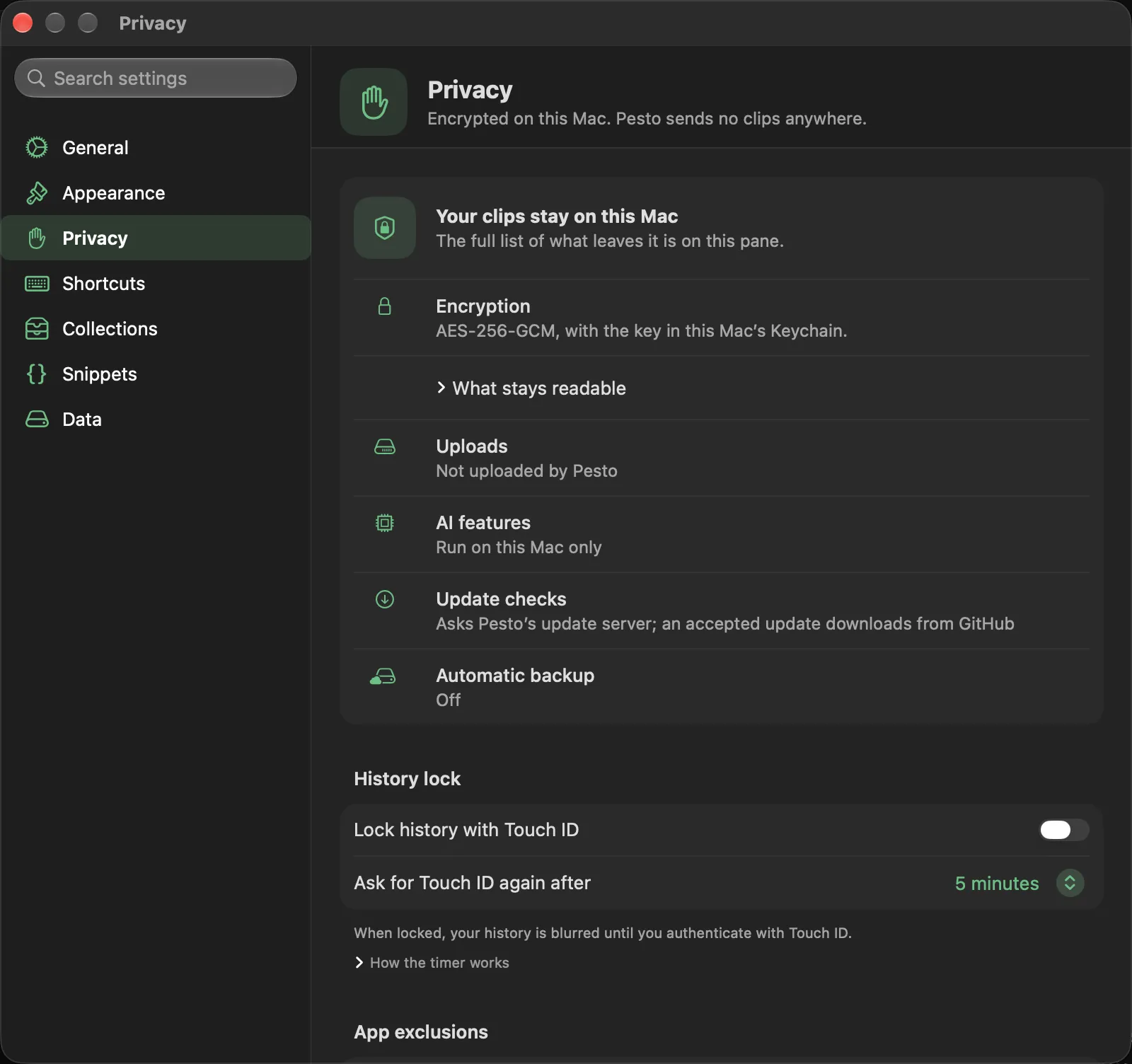Click the shield lock icon beside 'Your clips stay'

pyautogui.click(x=385, y=228)
